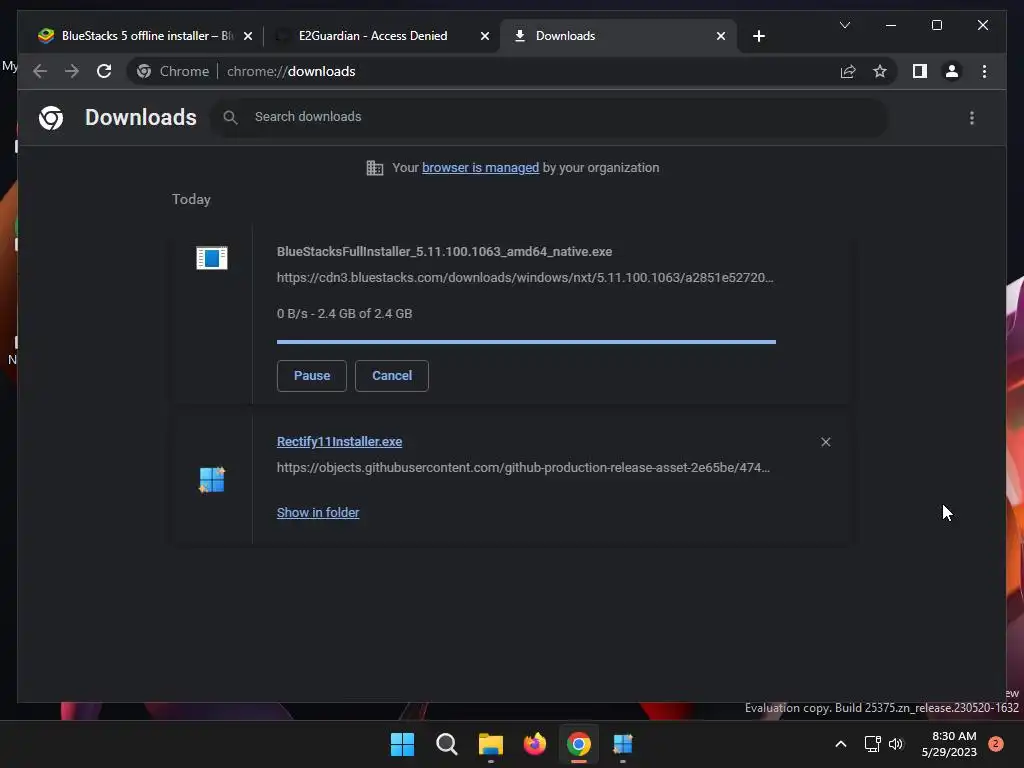Viewport: 1024px width, 768px height.
Task: Close the BlueStacks 5 offline installer tab
Action: pos(248,36)
